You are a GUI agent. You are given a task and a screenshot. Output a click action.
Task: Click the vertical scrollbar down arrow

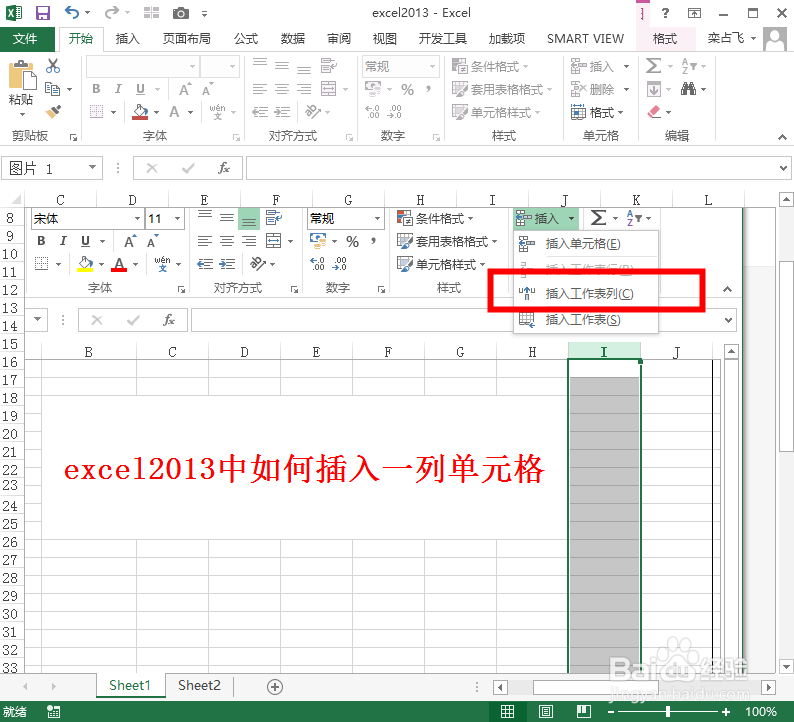[x=785, y=666]
